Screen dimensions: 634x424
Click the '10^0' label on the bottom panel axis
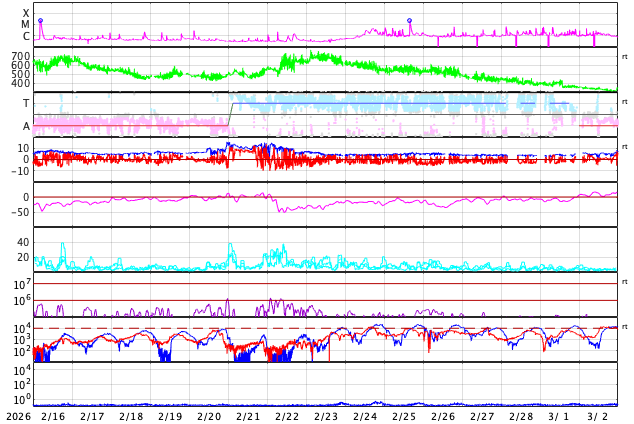coord(22,400)
